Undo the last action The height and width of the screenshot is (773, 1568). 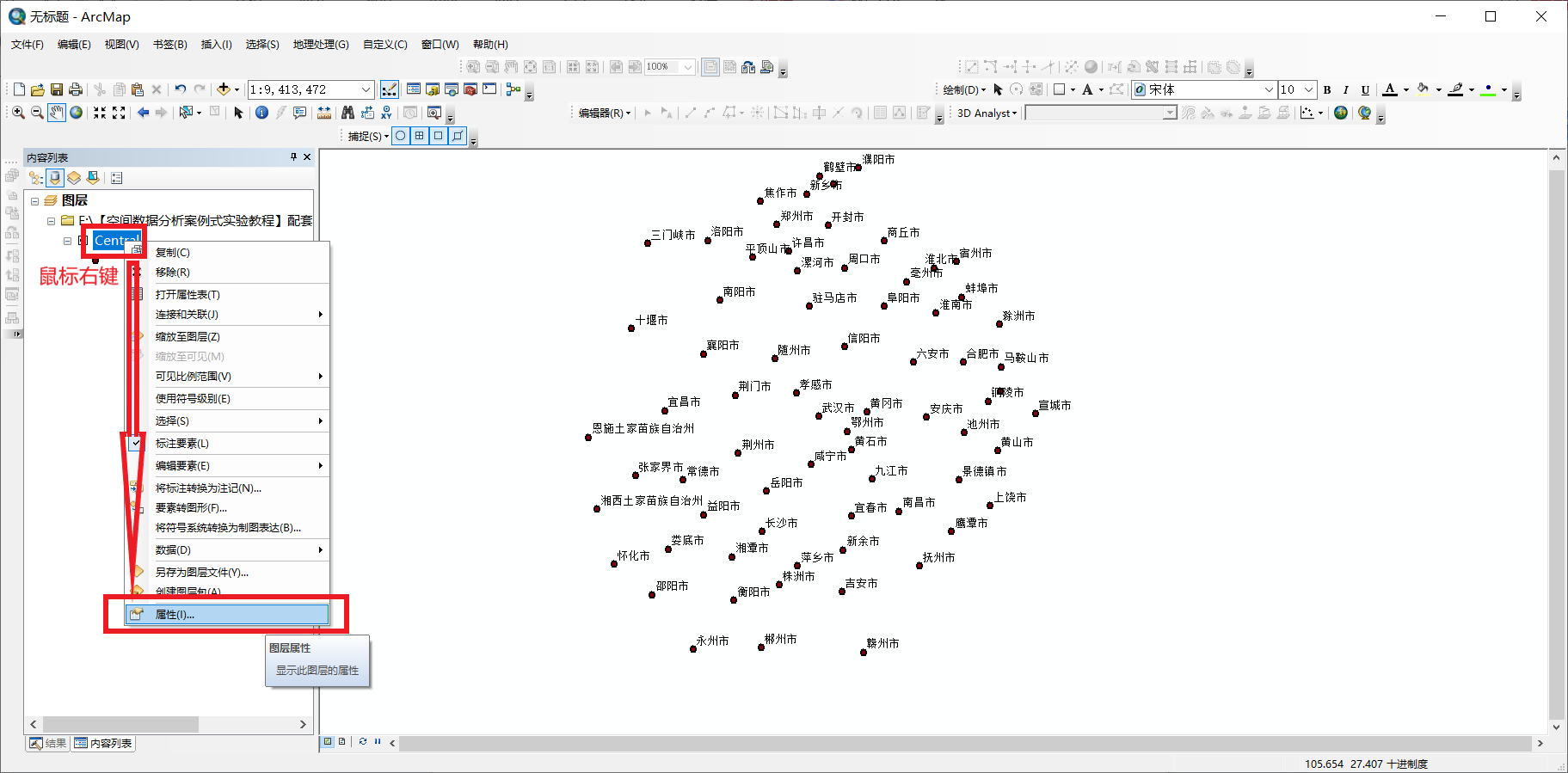point(180,89)
